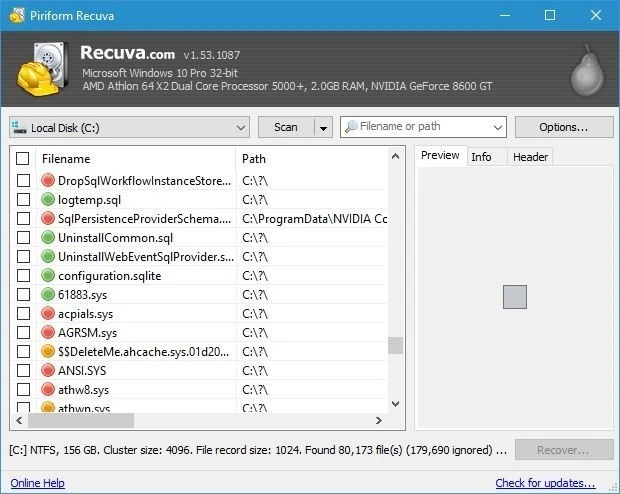Click red status dot for athw8.sys
Image resolution: width=620 pixels, height=494 pixels.
(x=48, y=389)
